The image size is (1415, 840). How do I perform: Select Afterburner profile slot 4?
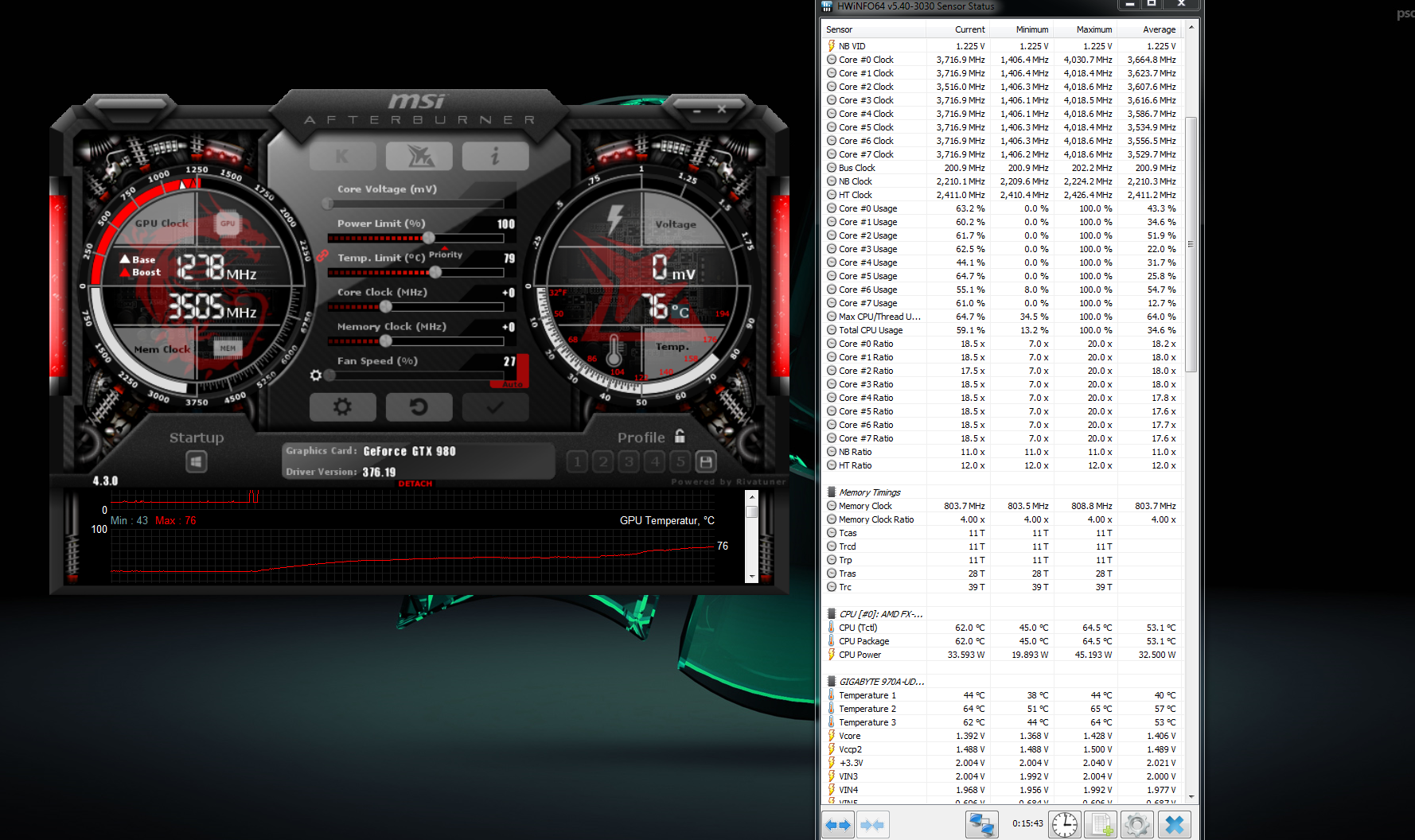click(654, 461)
